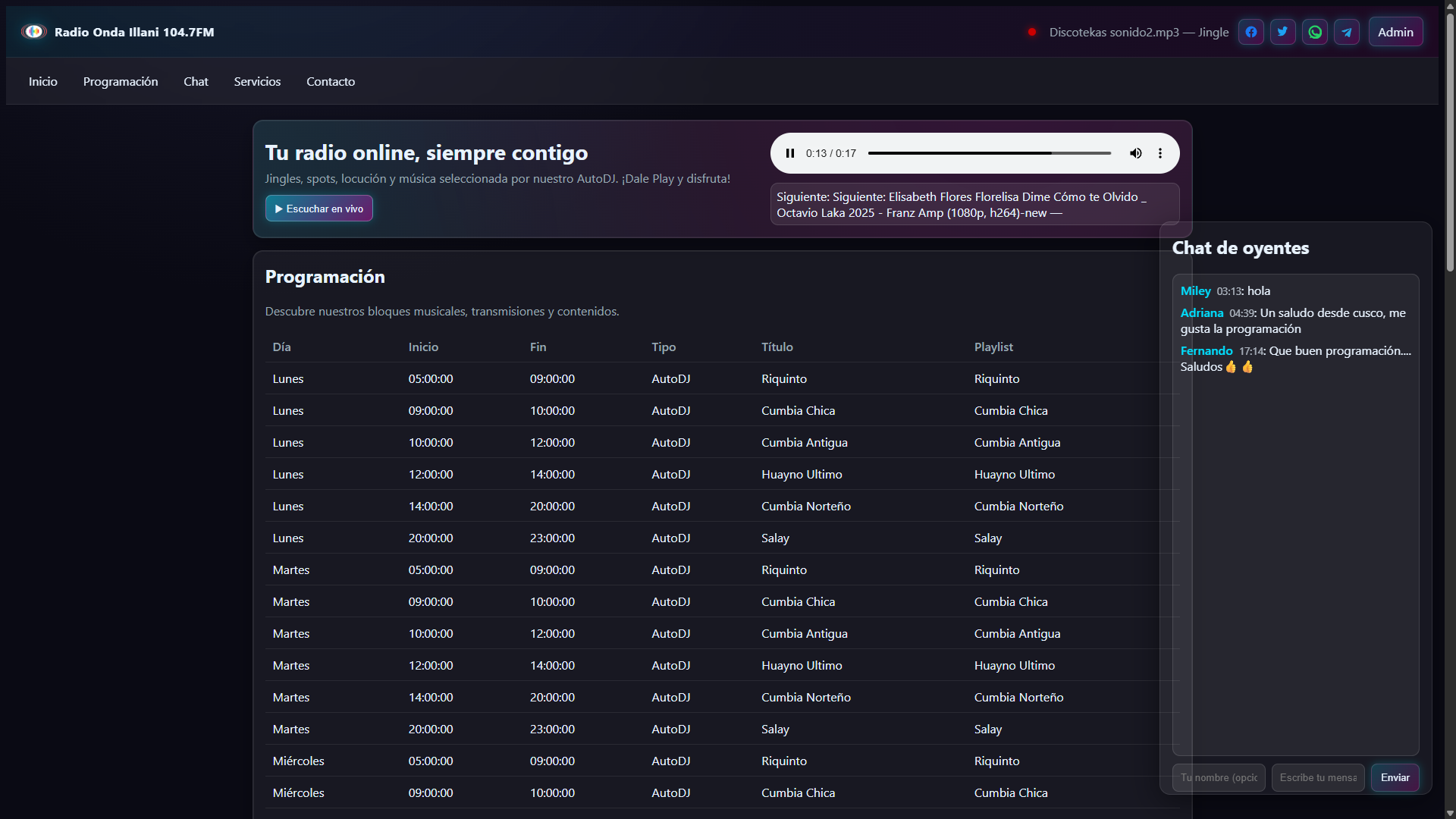Click the red live indicator dot
The width and height of the screenshot is (1456, 819).
pos(1032,32)
